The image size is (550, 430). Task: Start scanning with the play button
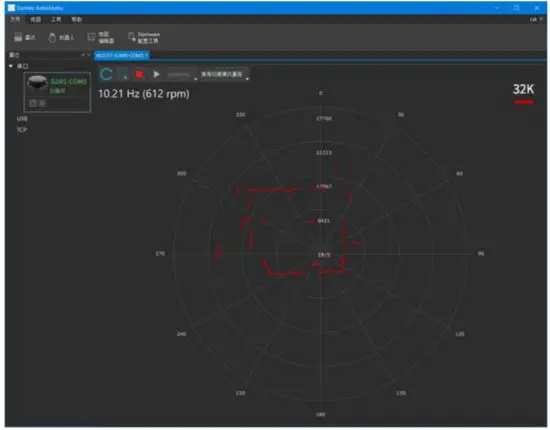point(156,74)
